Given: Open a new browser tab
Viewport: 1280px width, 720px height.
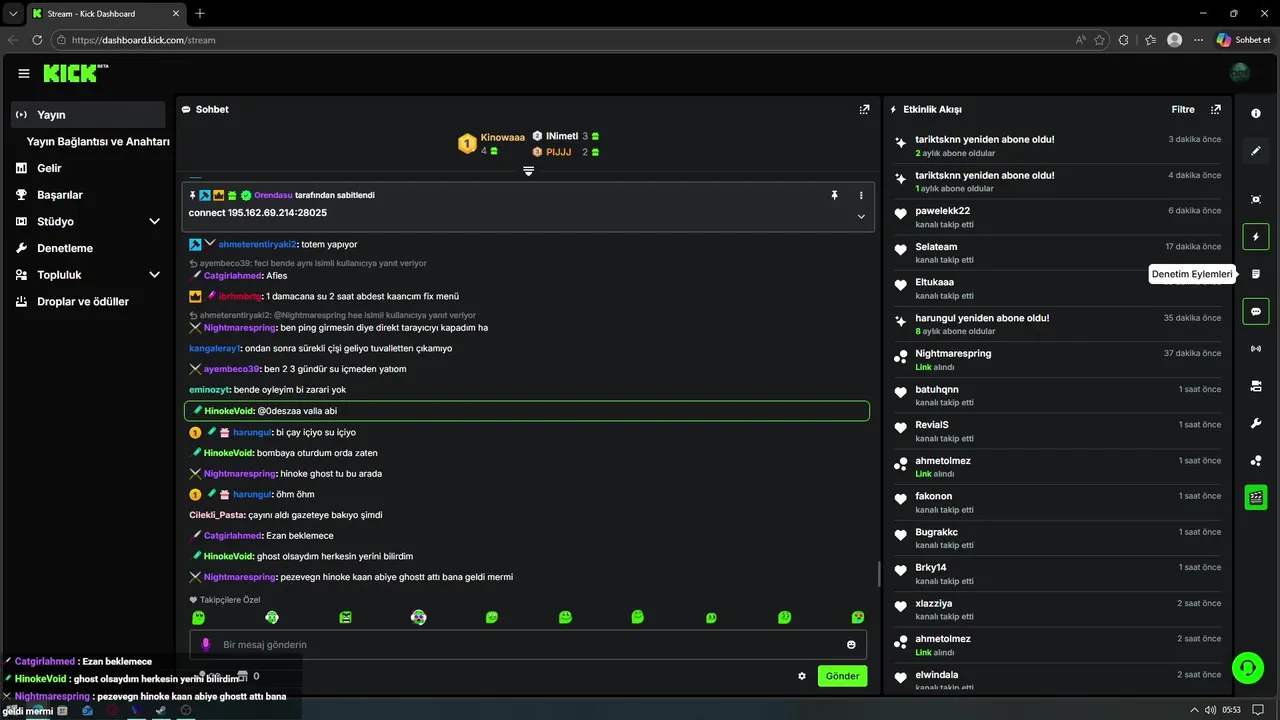Looking at the screenshot, I should click(x=200, y=13).
